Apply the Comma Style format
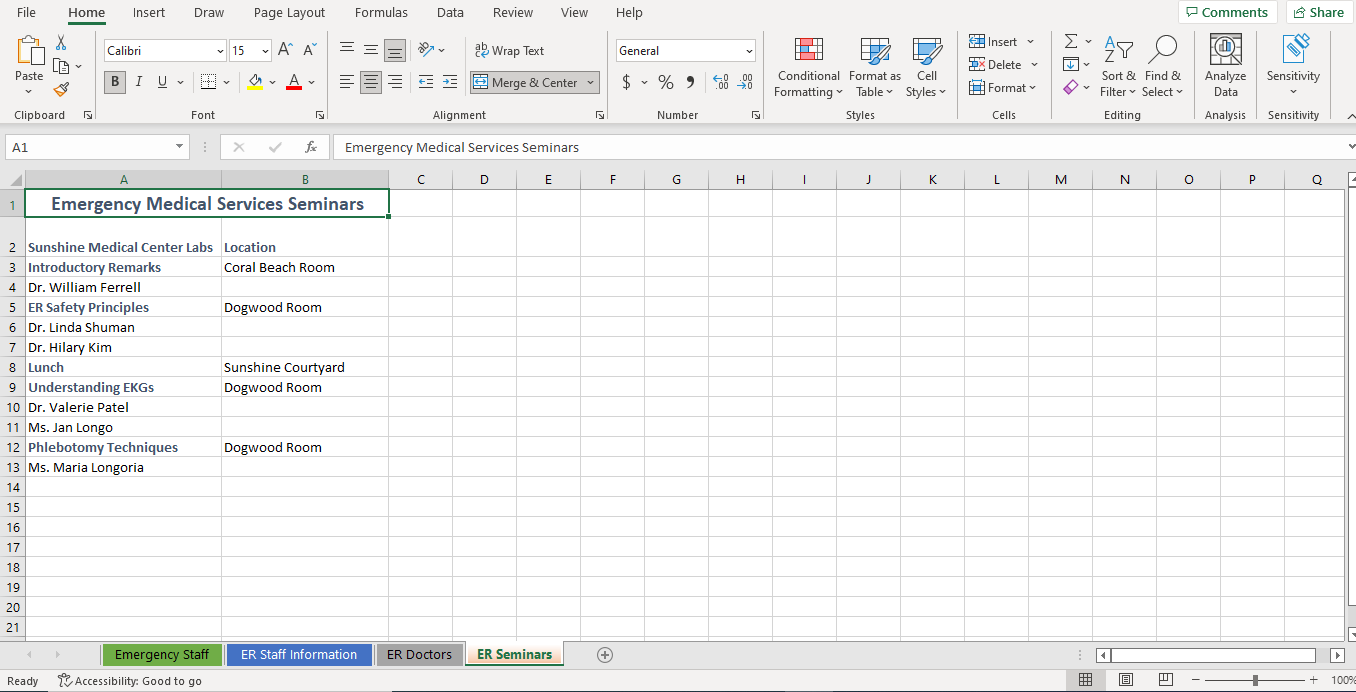1356x692 pixels. pyautogui.click(x=689, y=82)
